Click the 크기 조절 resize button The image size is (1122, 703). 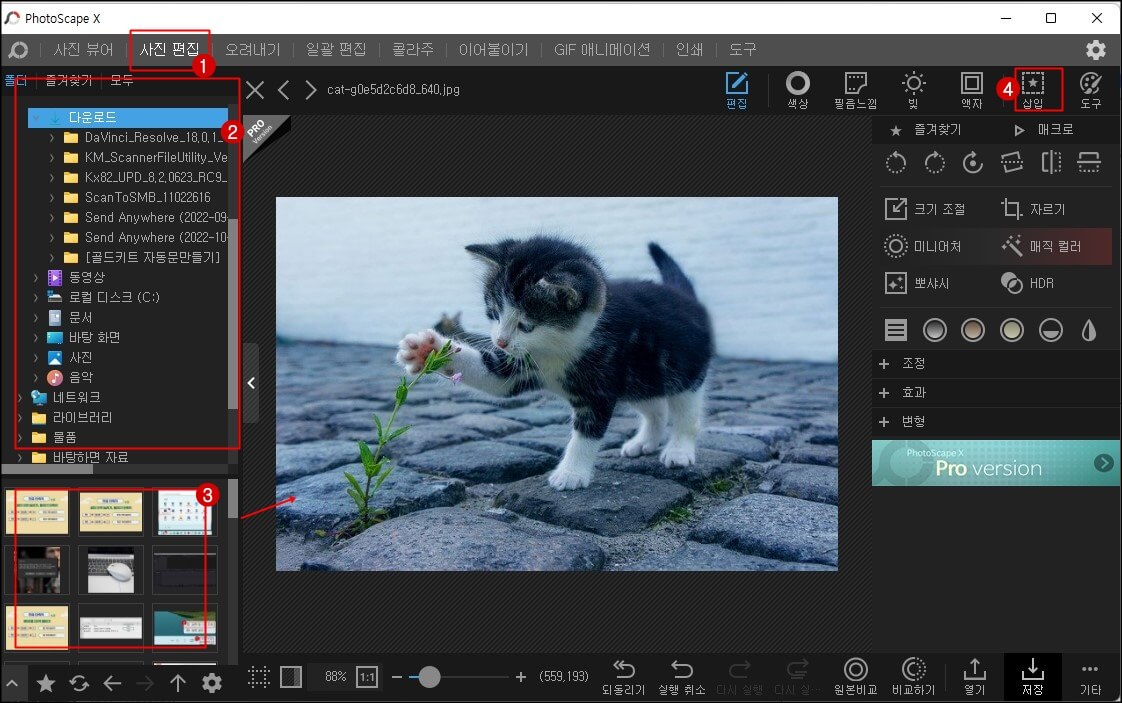pyautogui.click(x=926, y=209)
